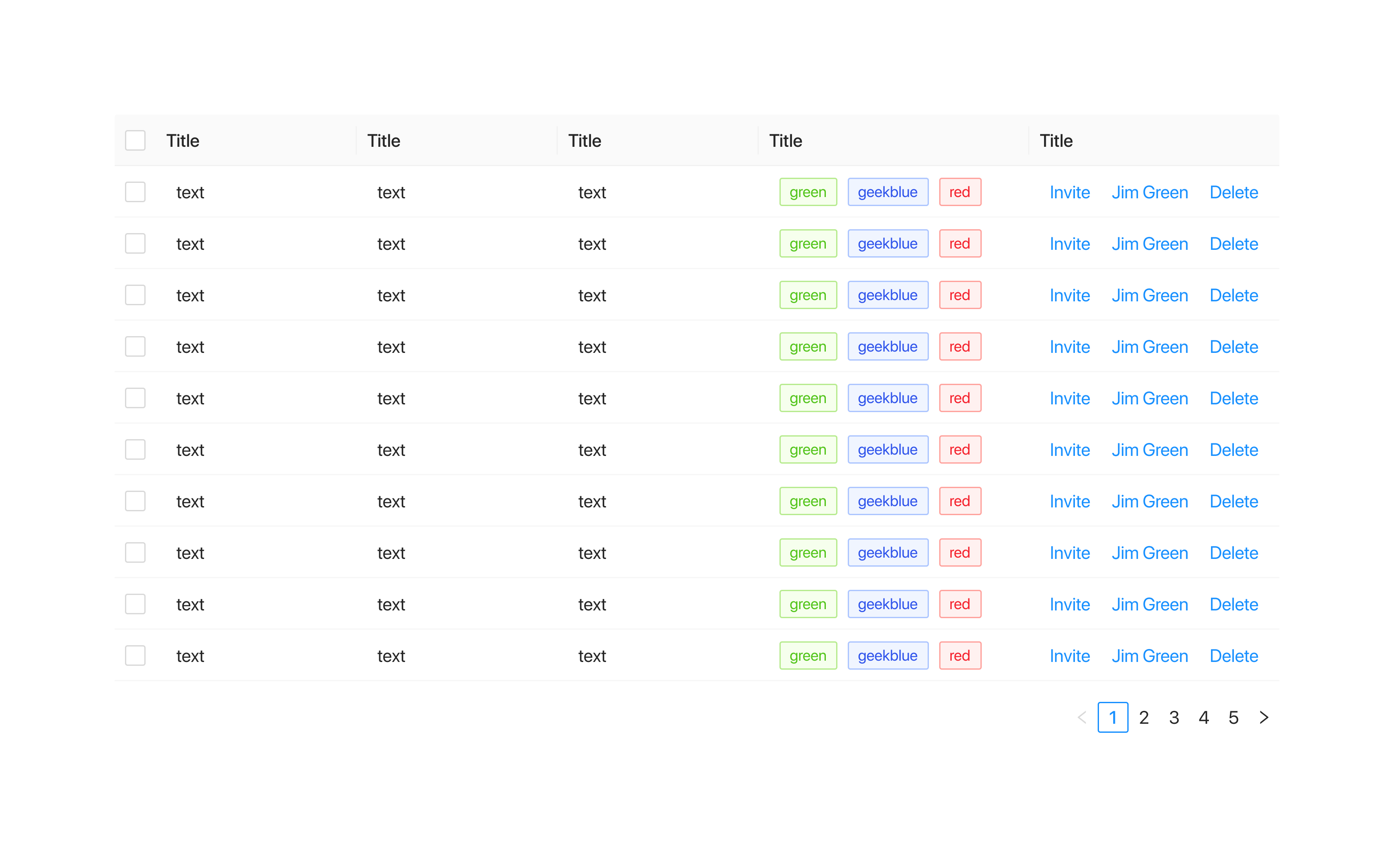This screenshot has width=1394, height=868.
Task: Click the fourth Title header above the tags
Action: click(785, 141)
